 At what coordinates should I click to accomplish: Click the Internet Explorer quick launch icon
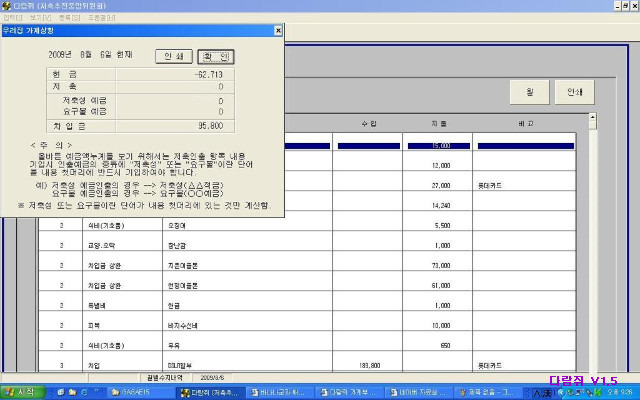(84, 393)
